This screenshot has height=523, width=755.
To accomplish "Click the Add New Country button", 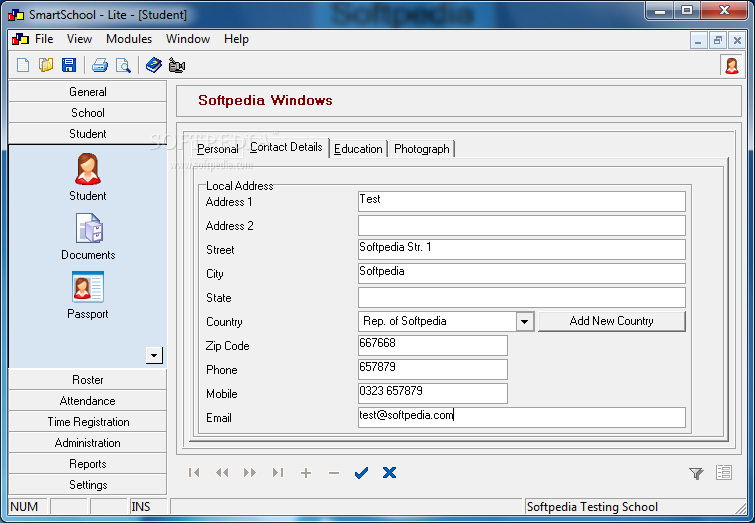I will (x=612, y=321).
